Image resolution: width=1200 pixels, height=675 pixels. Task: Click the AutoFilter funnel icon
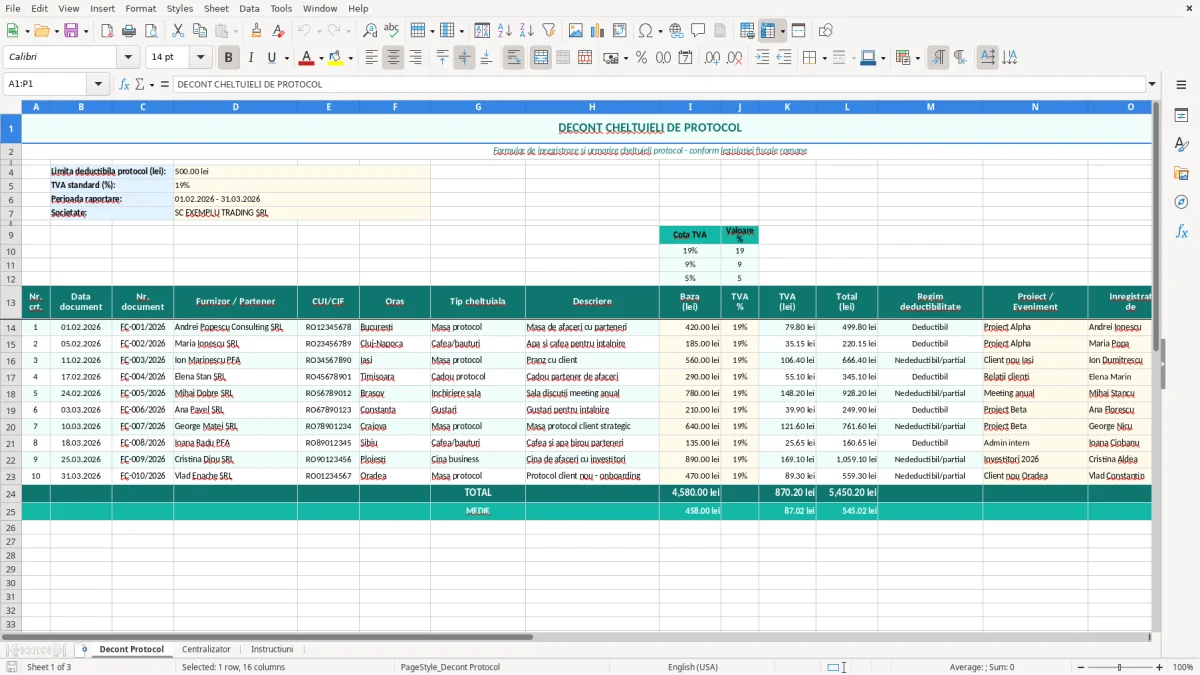click(549, 31)
